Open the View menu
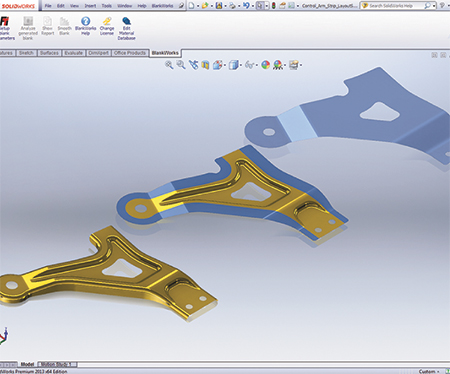450x374 pixels. (x=74, y=6)
